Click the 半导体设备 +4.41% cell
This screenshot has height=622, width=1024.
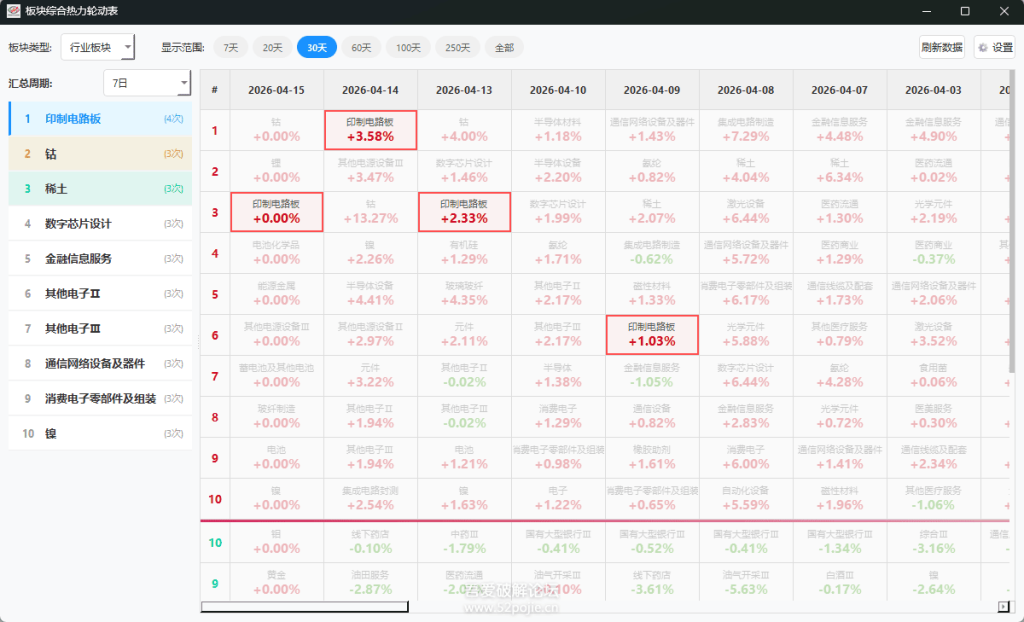pyautogui.click(x=370, y=294)
